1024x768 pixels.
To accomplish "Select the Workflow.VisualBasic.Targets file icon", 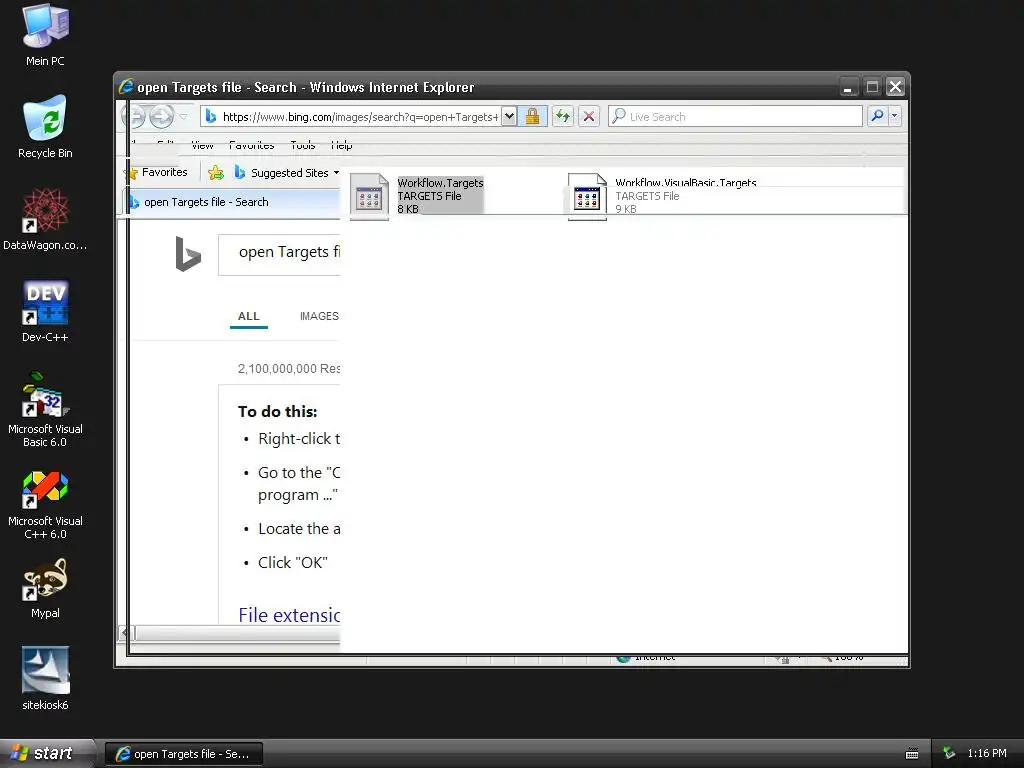I will (x=587, y=196).
